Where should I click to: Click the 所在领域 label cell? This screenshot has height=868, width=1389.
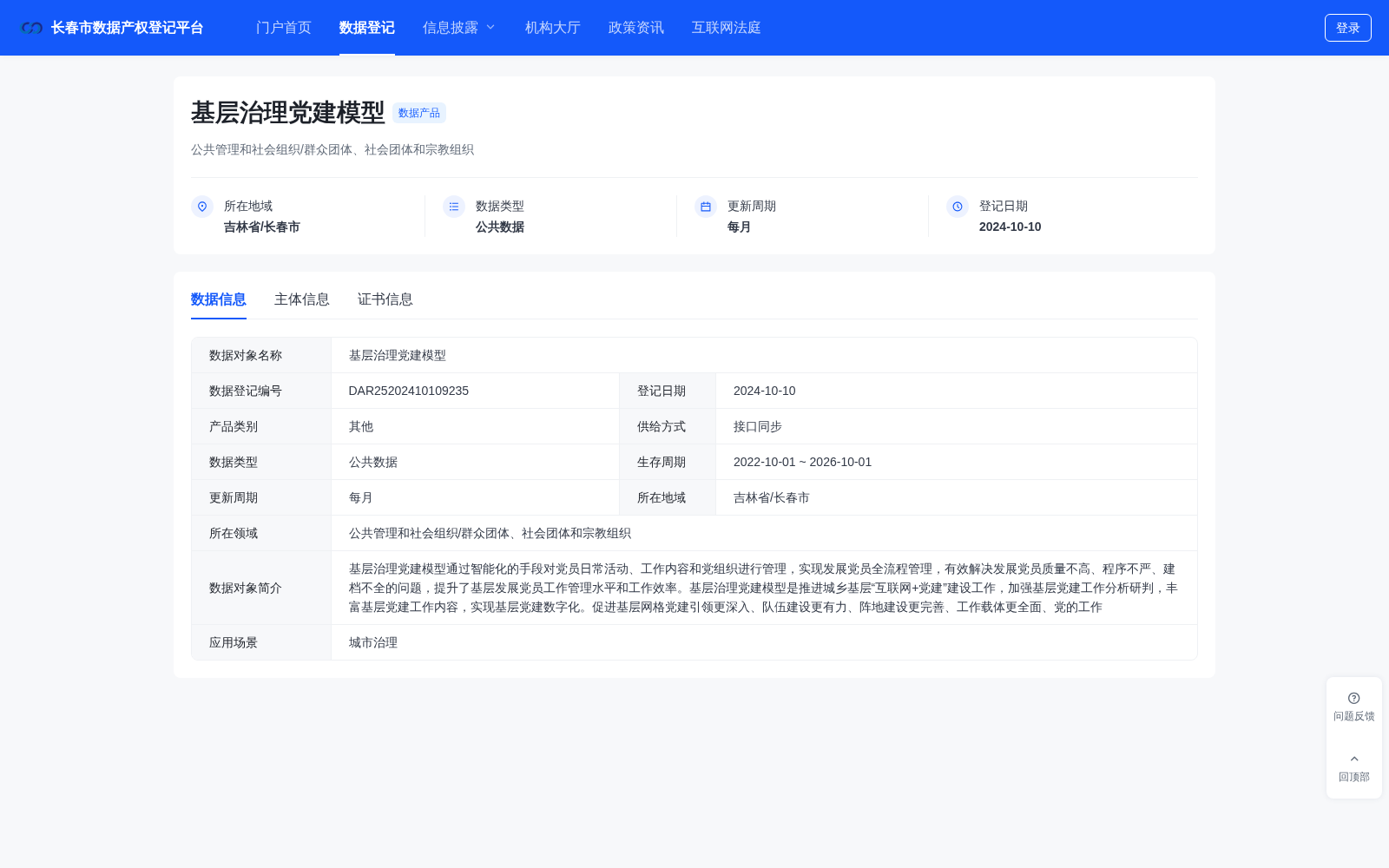pos(261,533)
